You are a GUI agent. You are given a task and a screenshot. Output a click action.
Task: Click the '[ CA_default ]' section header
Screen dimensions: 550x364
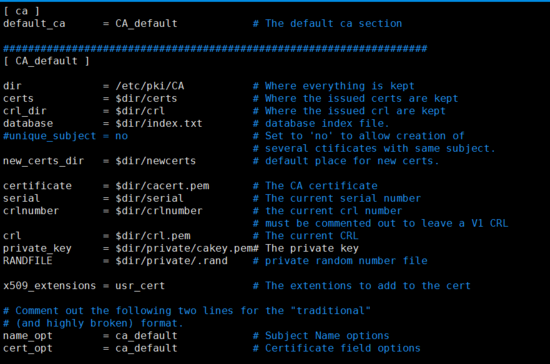tap(46, 61)
